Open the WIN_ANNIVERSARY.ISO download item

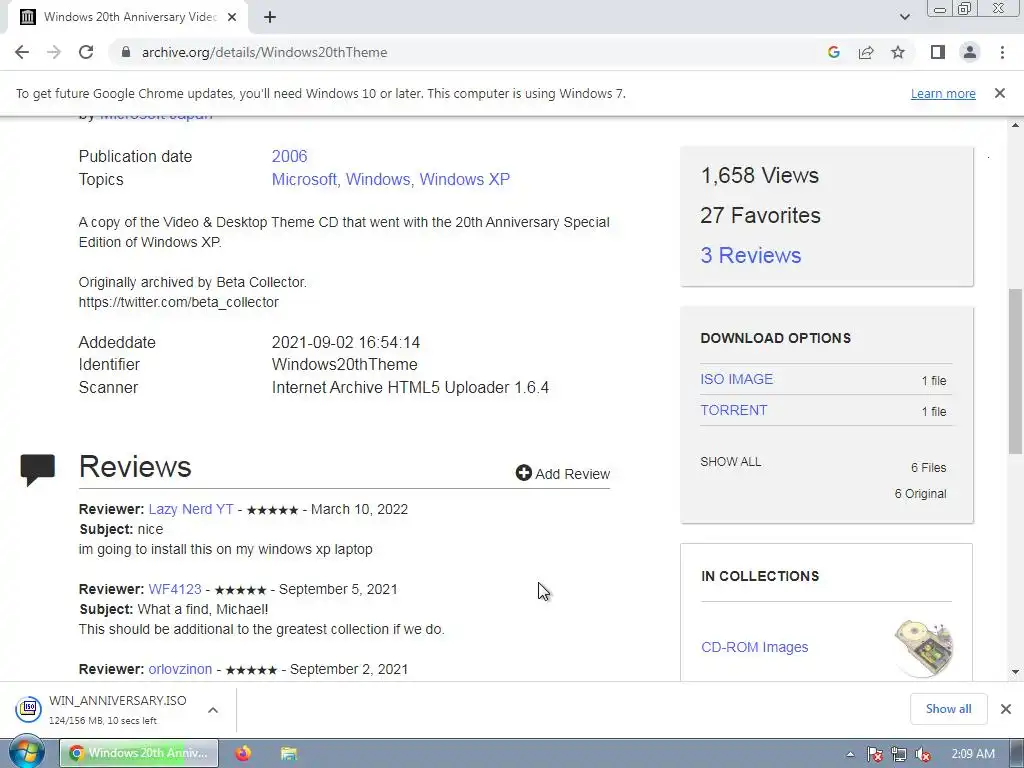104,710
